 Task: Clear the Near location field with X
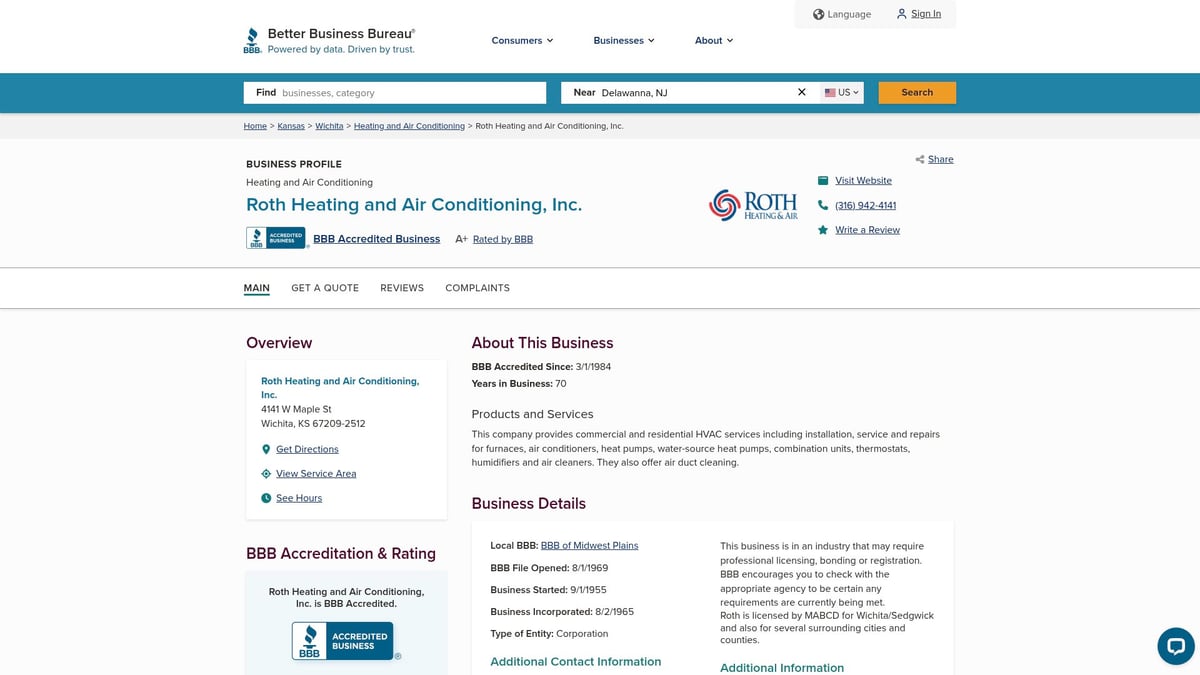coord(801,92)
